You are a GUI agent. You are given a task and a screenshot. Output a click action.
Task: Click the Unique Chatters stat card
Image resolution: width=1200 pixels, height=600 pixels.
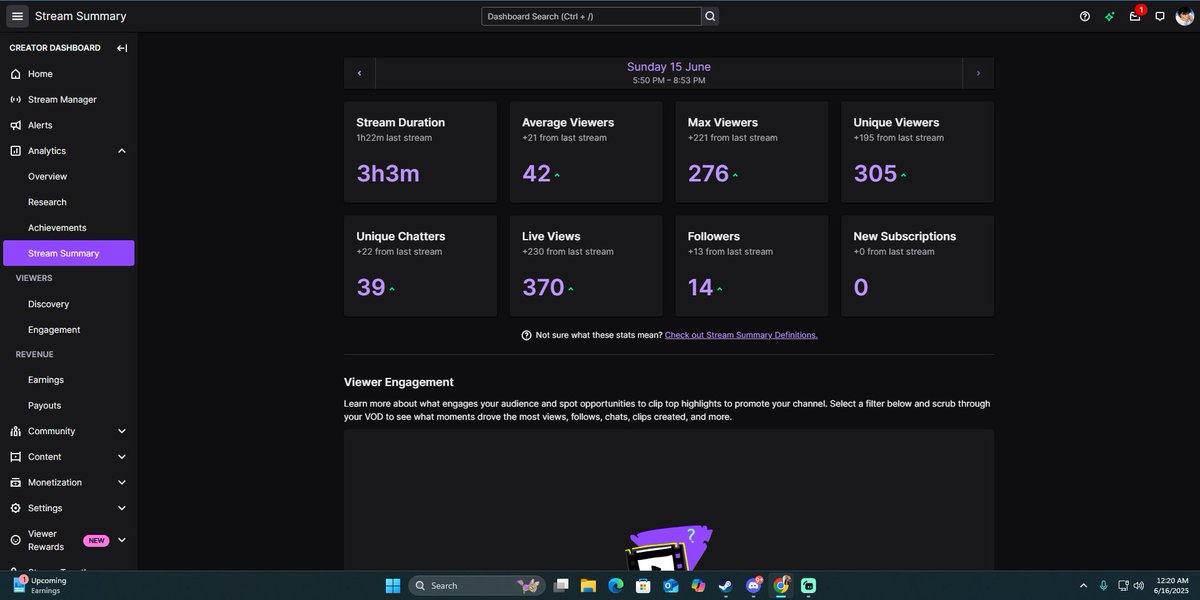pos(420,266)
